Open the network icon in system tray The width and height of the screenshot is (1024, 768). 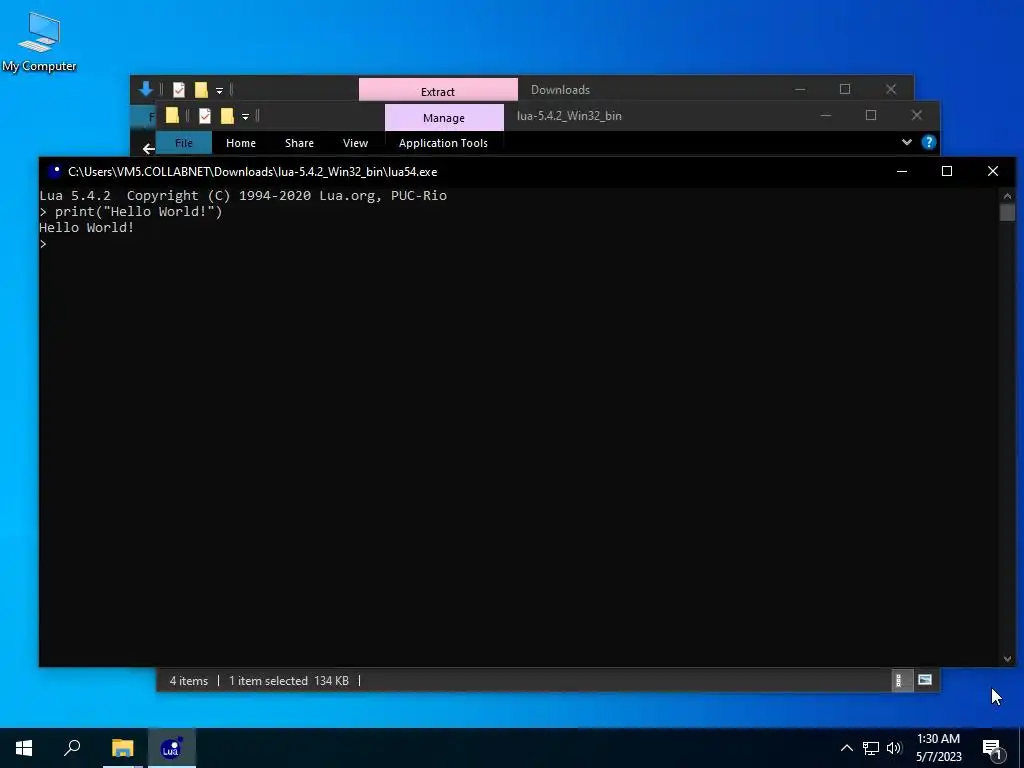pos(871,748)
